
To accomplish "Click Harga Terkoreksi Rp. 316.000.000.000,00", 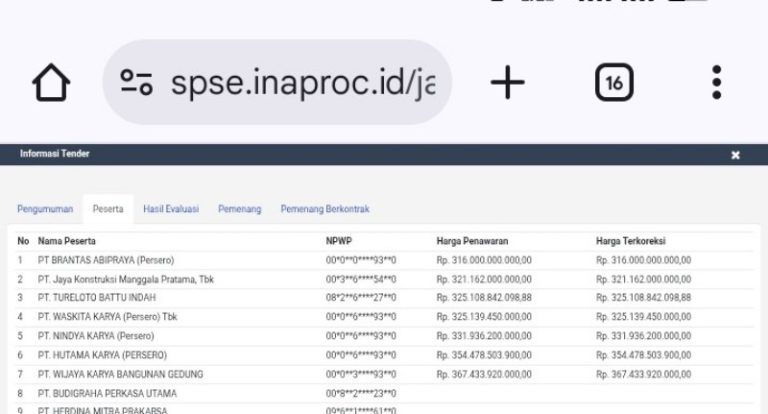I will pos(644,260).
